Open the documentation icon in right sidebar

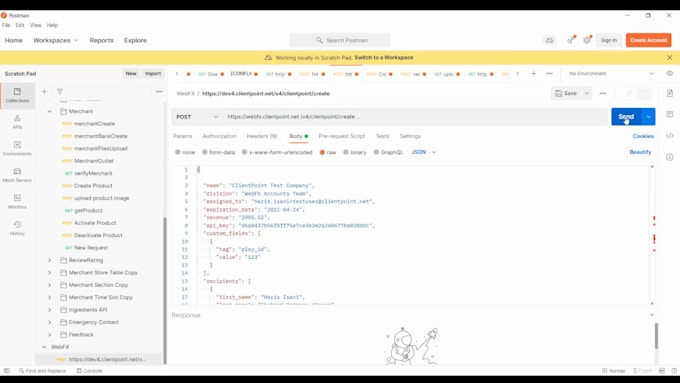(x=670, y=93)
